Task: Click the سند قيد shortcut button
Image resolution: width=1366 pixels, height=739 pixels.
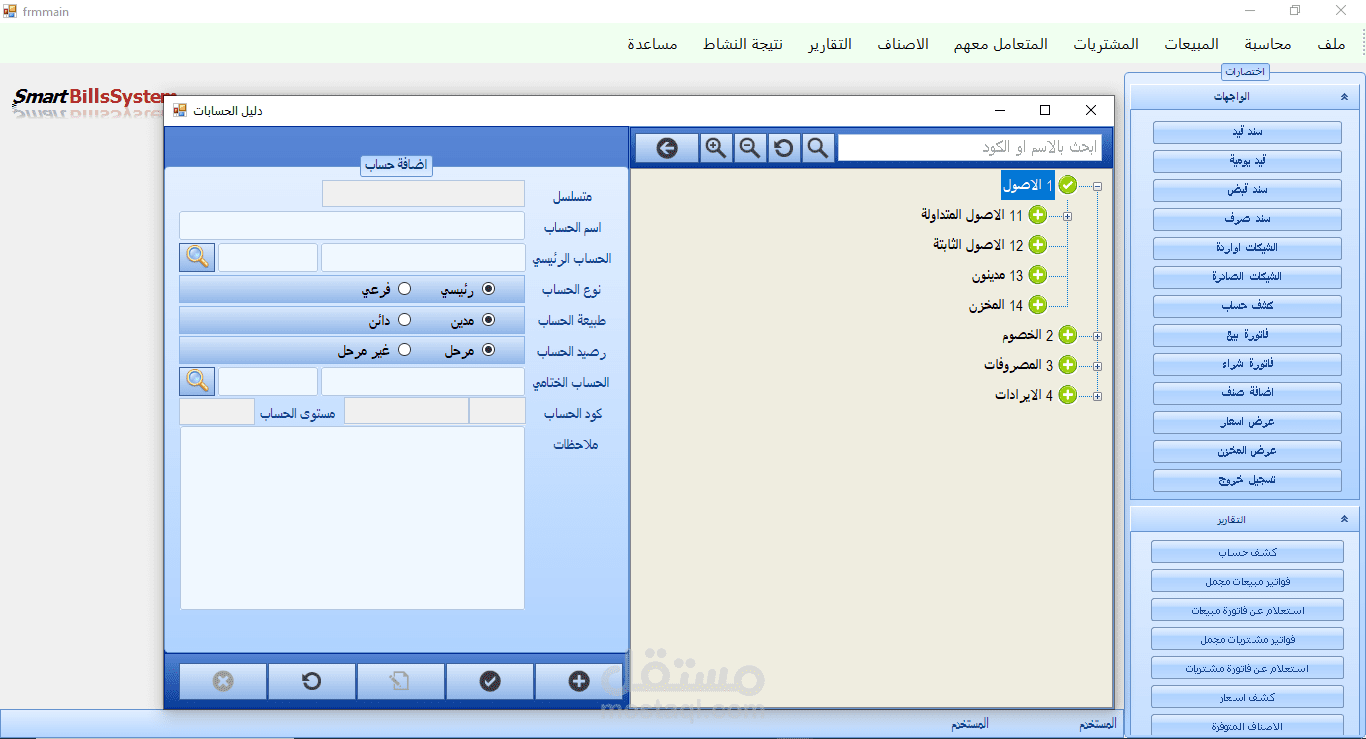Action: click(x=1247, y=132)
